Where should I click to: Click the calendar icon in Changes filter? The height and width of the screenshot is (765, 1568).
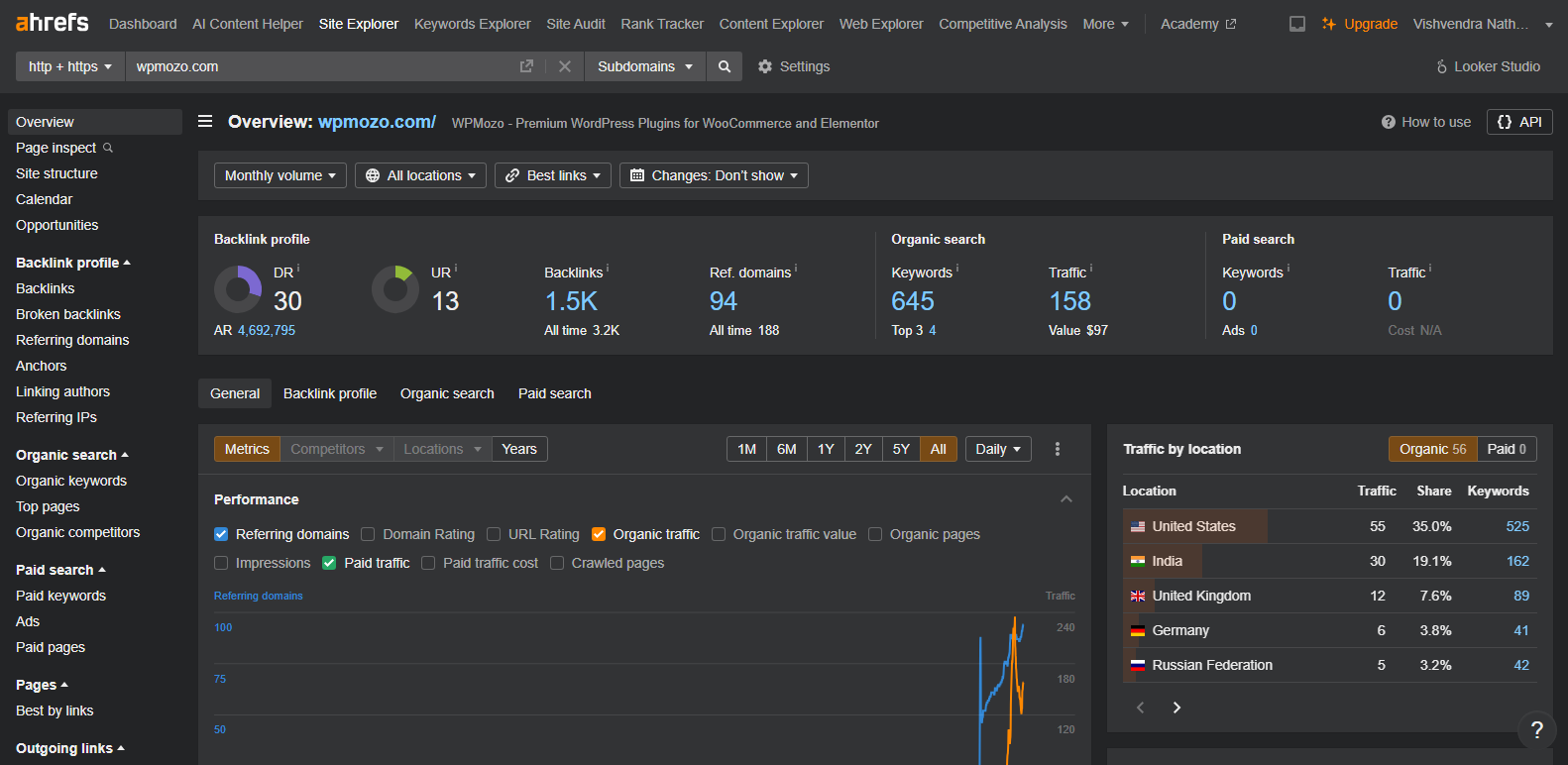point(637,175)
